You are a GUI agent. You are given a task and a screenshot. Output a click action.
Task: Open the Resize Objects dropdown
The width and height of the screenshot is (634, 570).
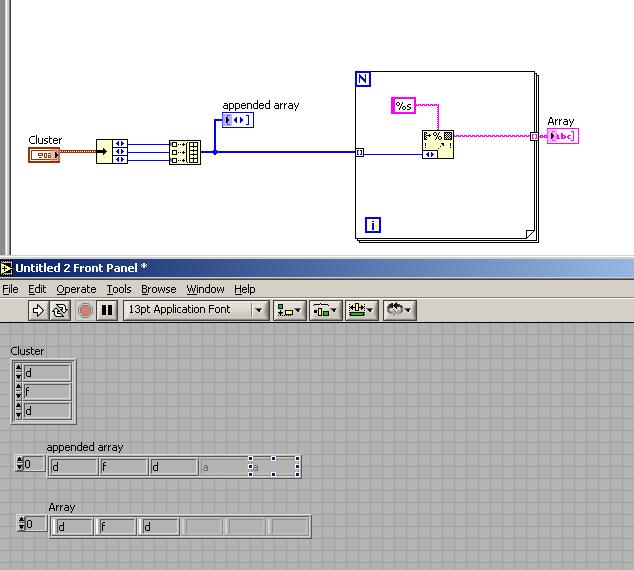(x=361, y=310)
